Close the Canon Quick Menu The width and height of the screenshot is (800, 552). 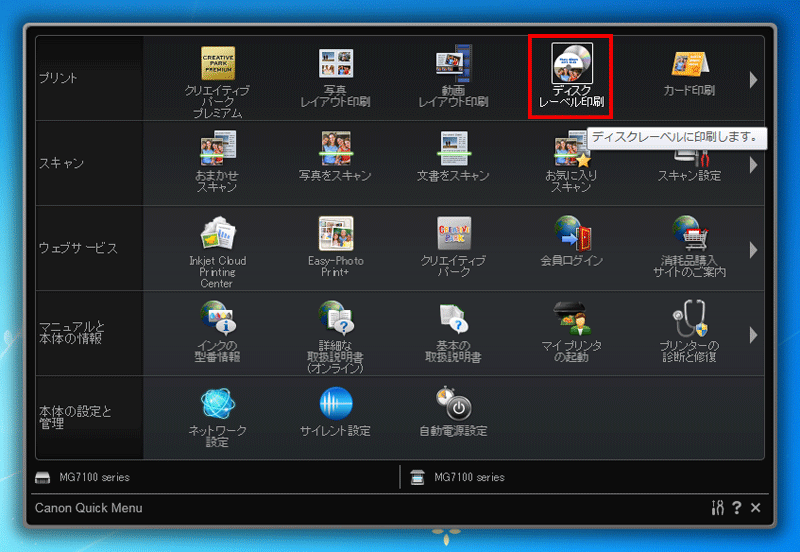coord(756,508)
